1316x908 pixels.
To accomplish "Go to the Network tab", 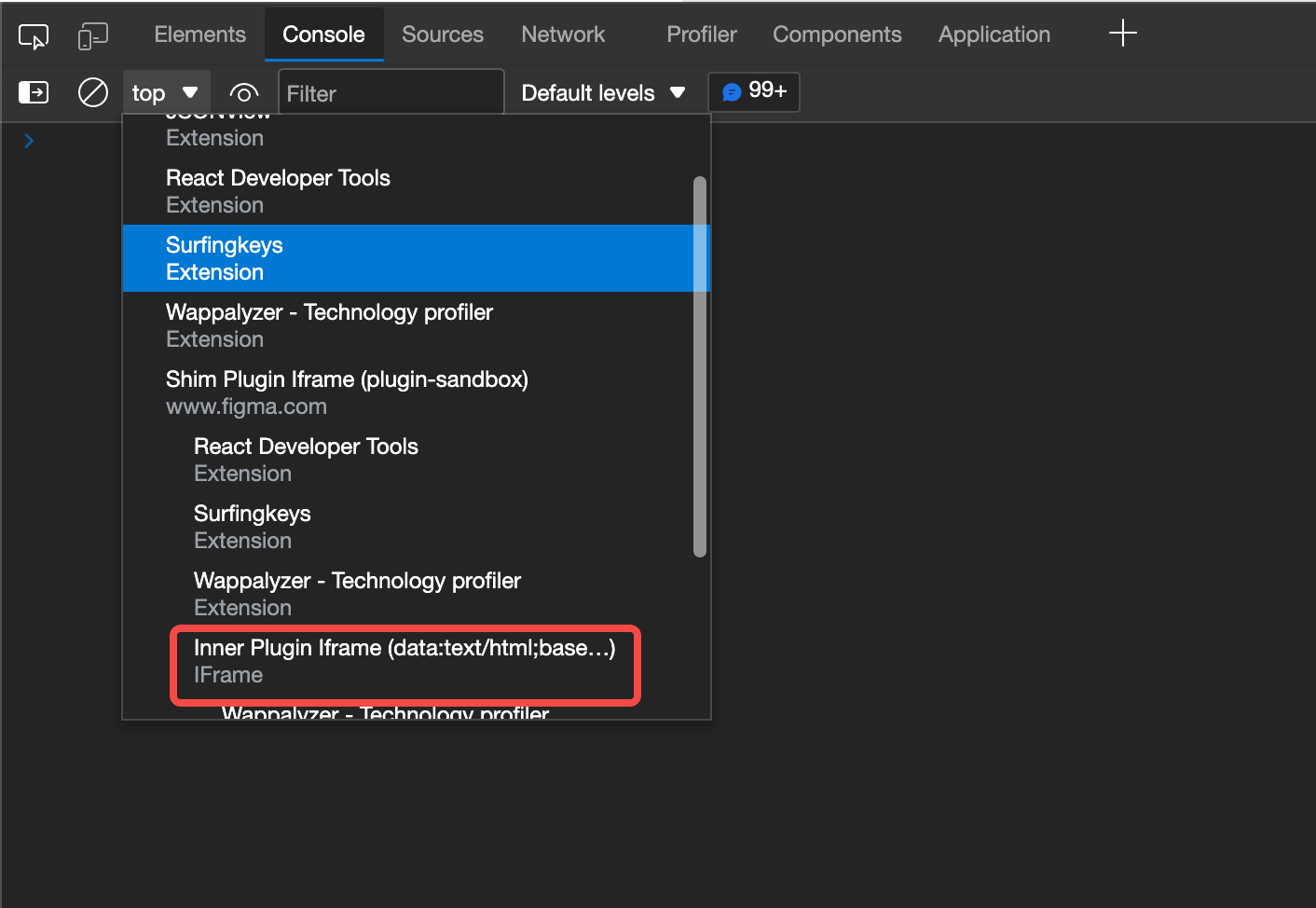I will [x=563, y=34].
